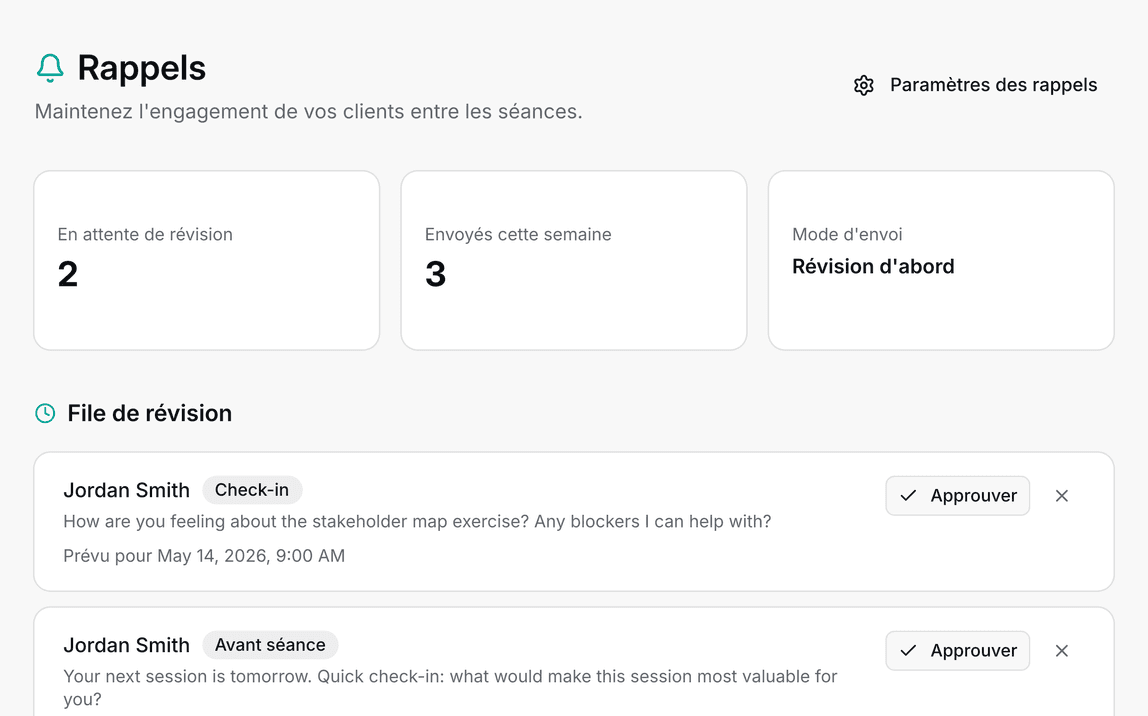Click the checkmark icon in second Approuver button
This screenshot has width=1148, height=716.
pos(909,651)
